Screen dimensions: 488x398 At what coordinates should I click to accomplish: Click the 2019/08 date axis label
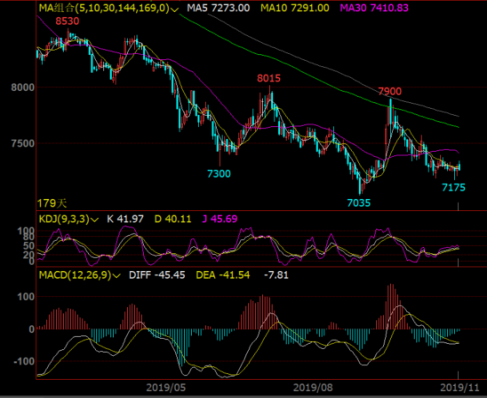click(313, 387)
